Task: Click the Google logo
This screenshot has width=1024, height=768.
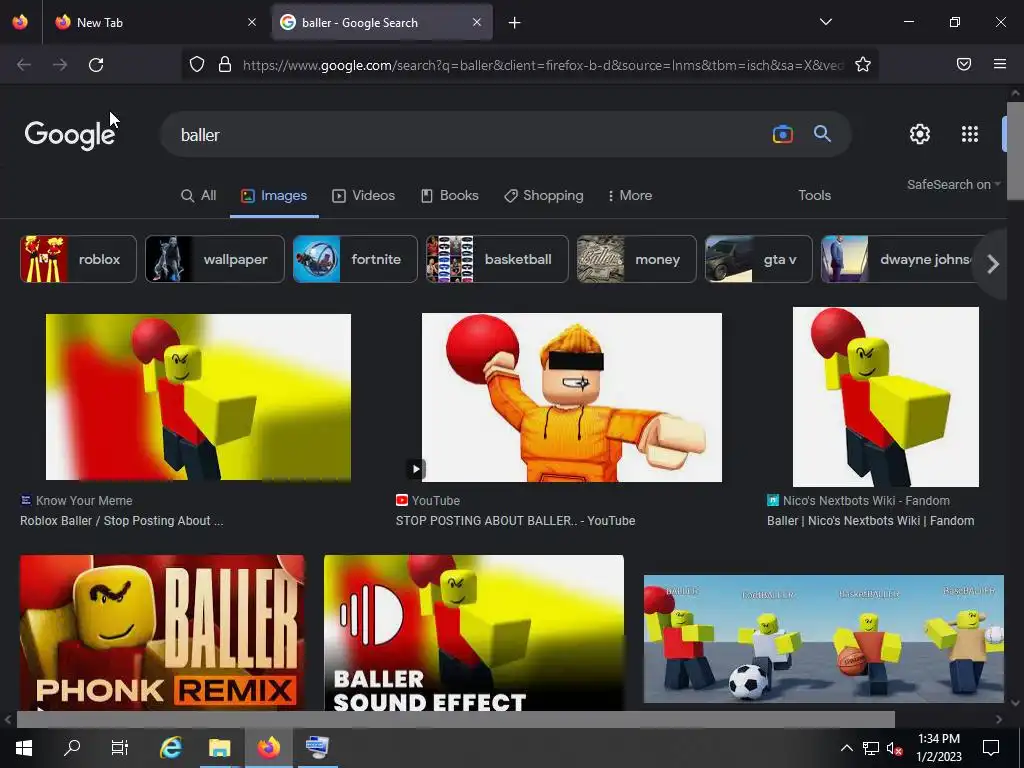Action: click(x=70, y=135)
